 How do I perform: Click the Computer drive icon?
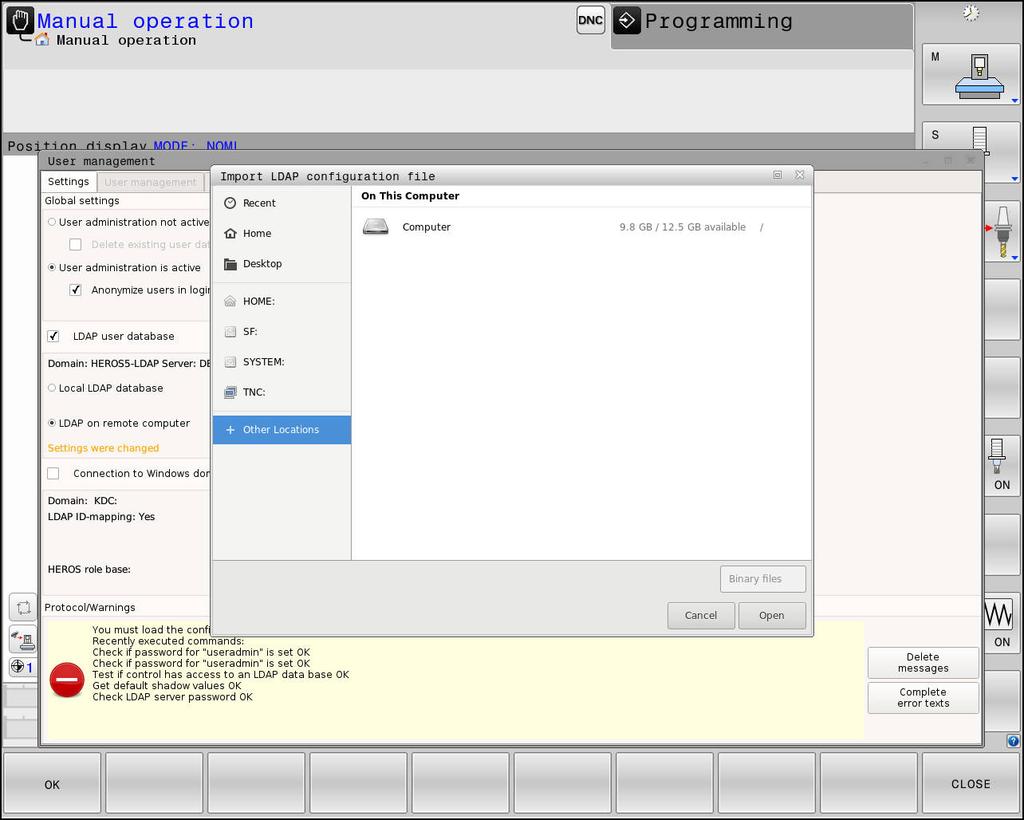pos(376,227)
